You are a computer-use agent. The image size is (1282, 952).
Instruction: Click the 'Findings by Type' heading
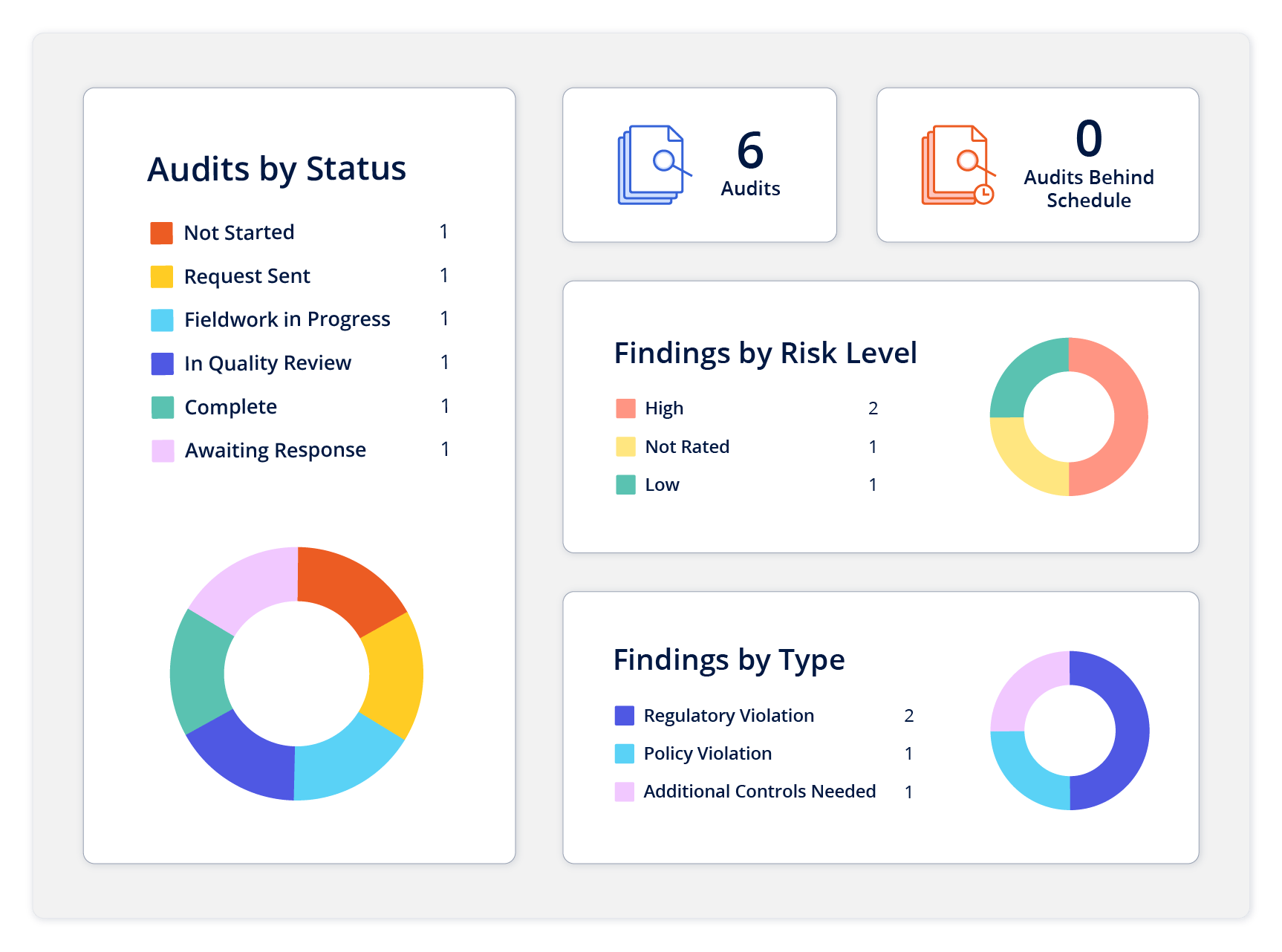(x=729, y=661)
